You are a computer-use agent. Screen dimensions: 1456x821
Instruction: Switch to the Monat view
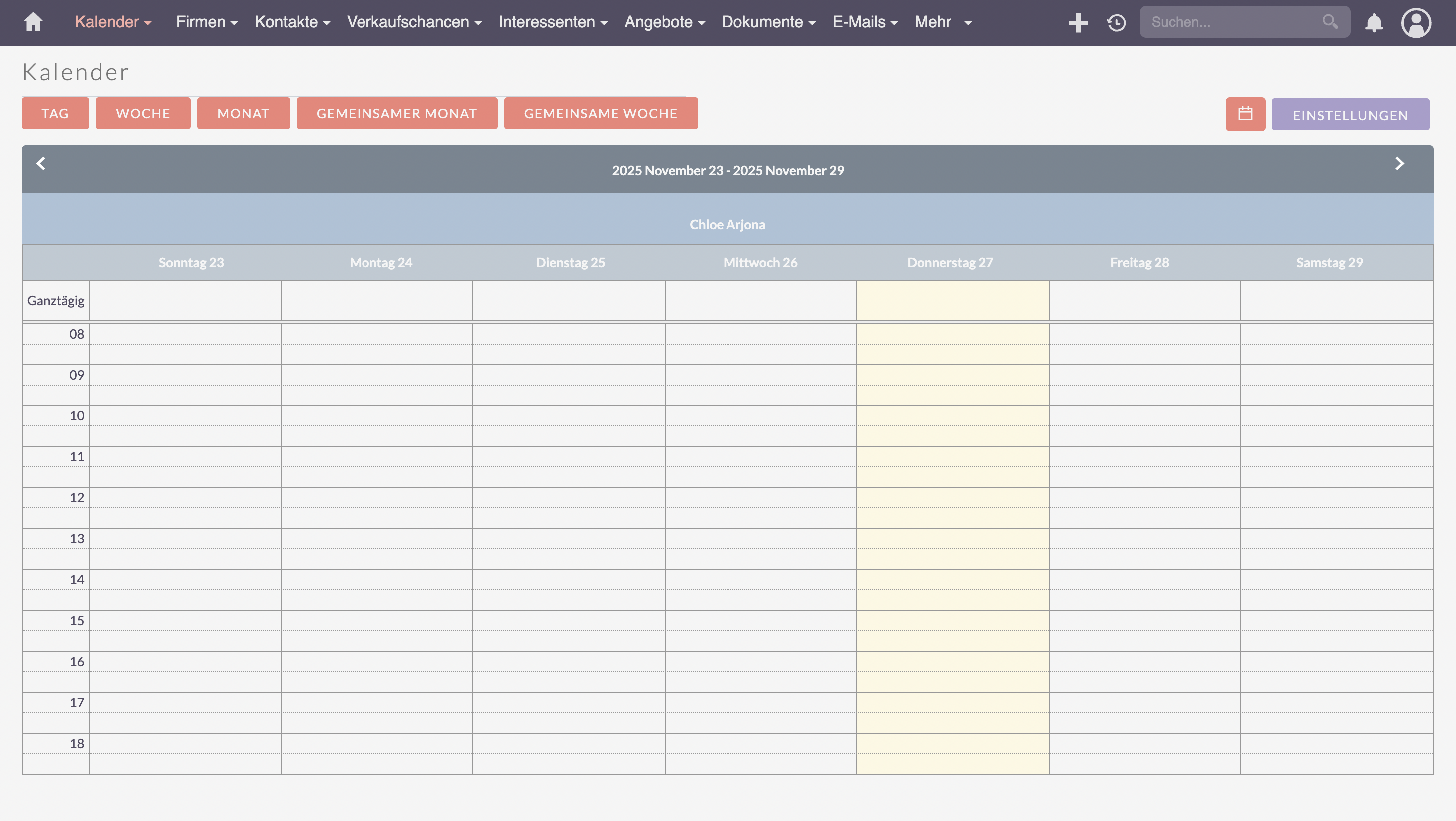[243, 114]
